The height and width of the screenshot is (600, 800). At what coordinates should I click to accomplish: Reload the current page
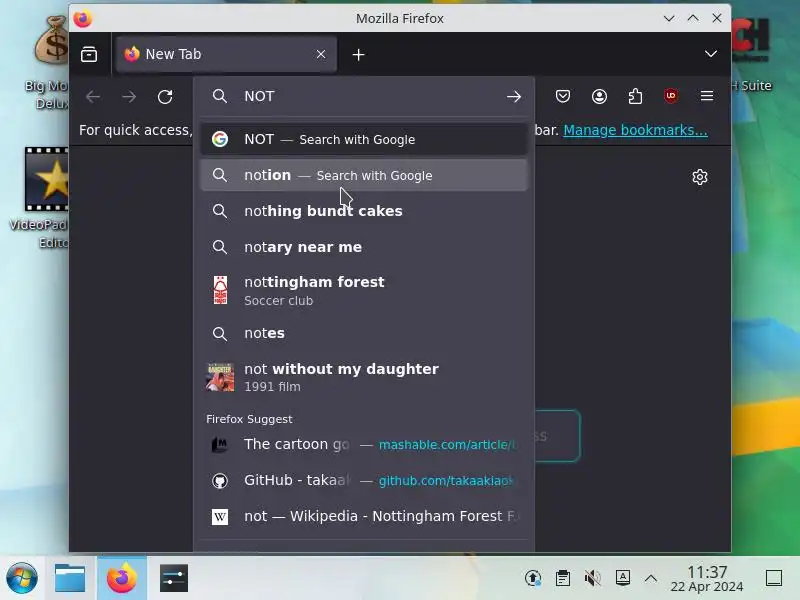pos(165,96)
